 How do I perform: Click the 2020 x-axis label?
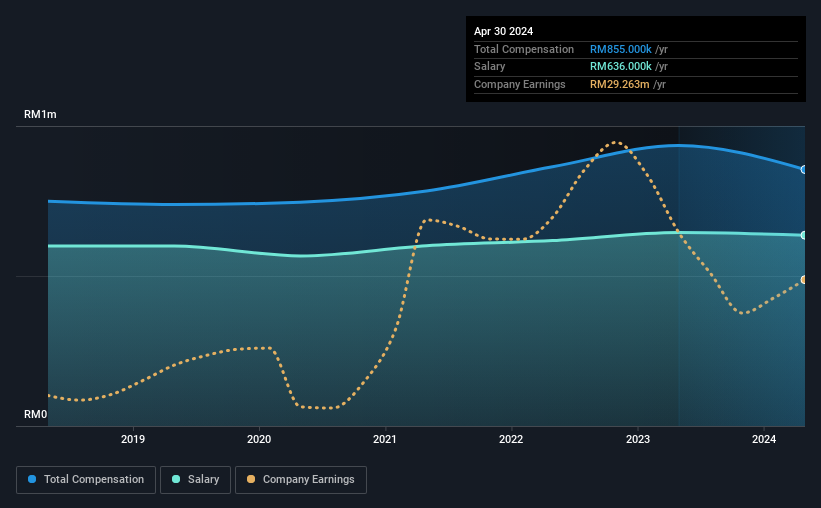pyautogui.click(x=259, y=439)
